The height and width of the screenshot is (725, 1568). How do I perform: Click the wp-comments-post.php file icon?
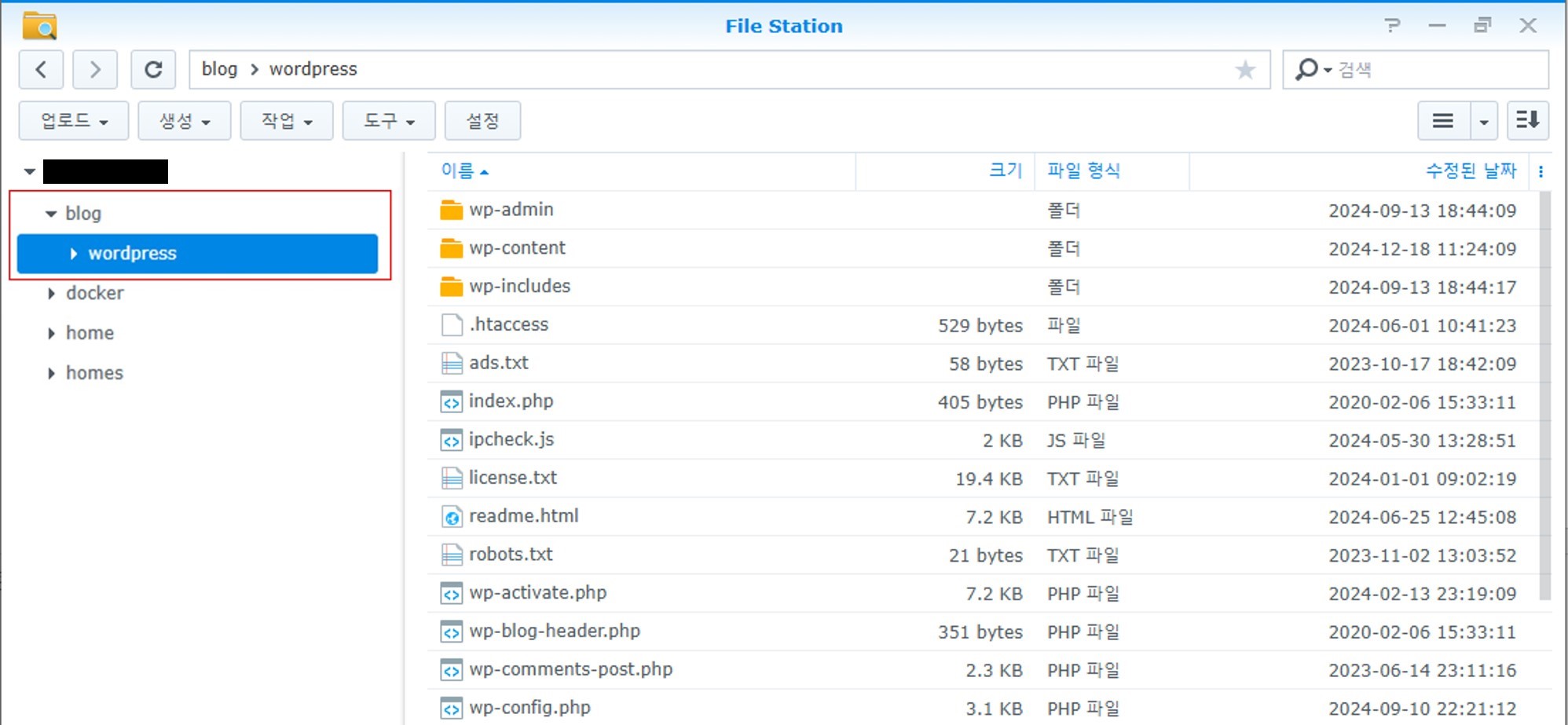[x=452, y=670]
